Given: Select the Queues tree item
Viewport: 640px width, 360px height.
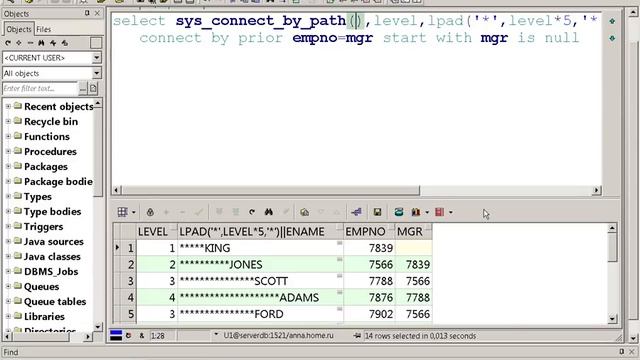Looking at the screenshot, I should 41,287.
